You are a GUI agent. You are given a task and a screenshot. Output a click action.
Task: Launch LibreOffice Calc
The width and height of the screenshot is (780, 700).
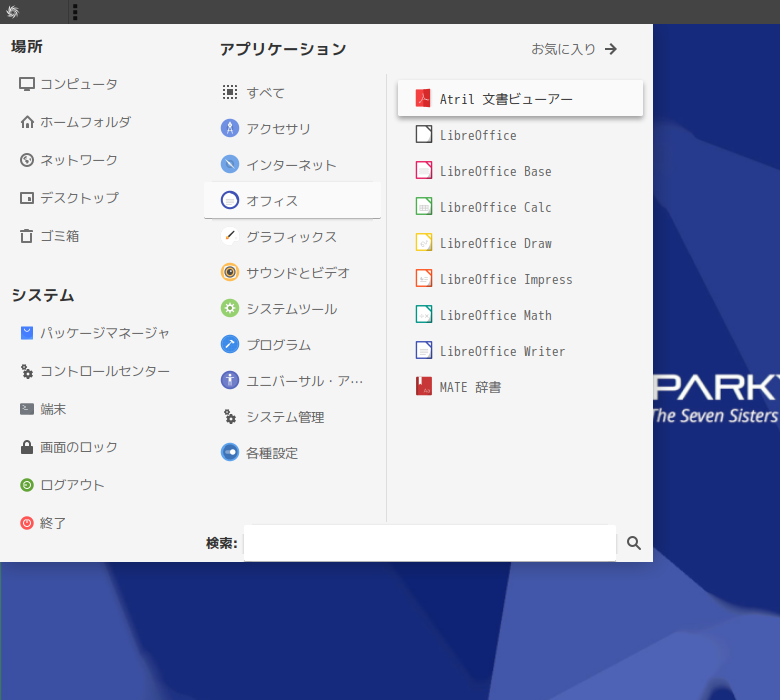pyautogui.click(x=520, y=207)
